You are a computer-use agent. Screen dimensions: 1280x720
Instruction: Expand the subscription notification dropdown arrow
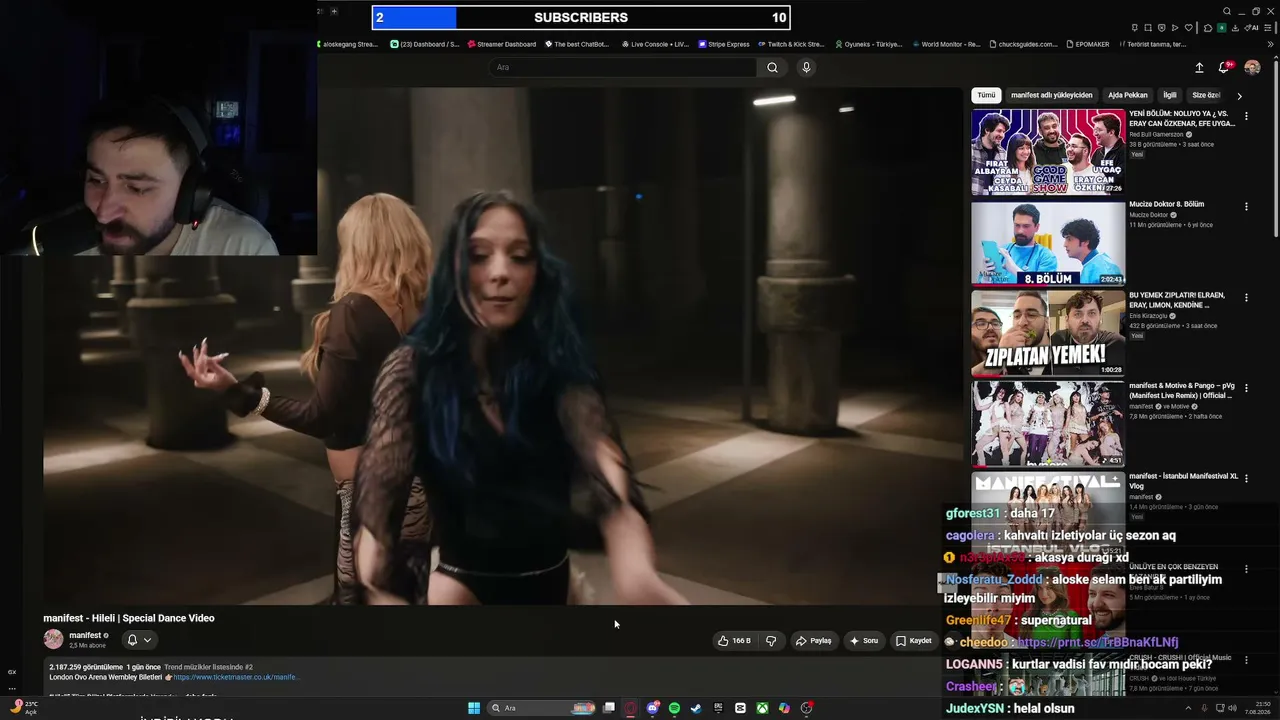(x=147, y=640)
